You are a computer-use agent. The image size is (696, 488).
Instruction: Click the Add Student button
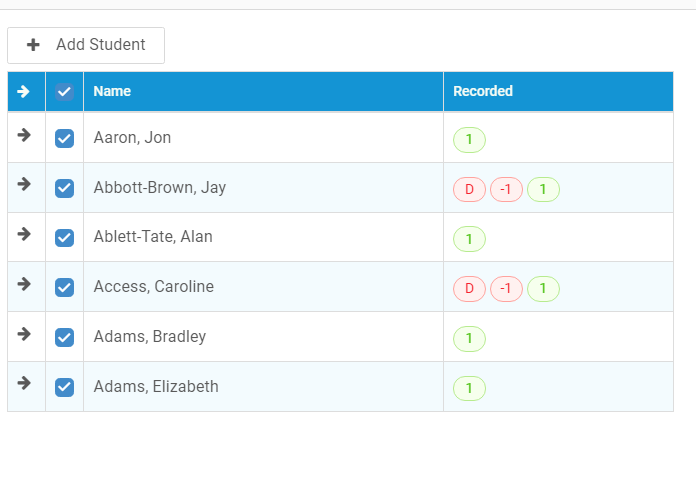[x=86, y=45]
